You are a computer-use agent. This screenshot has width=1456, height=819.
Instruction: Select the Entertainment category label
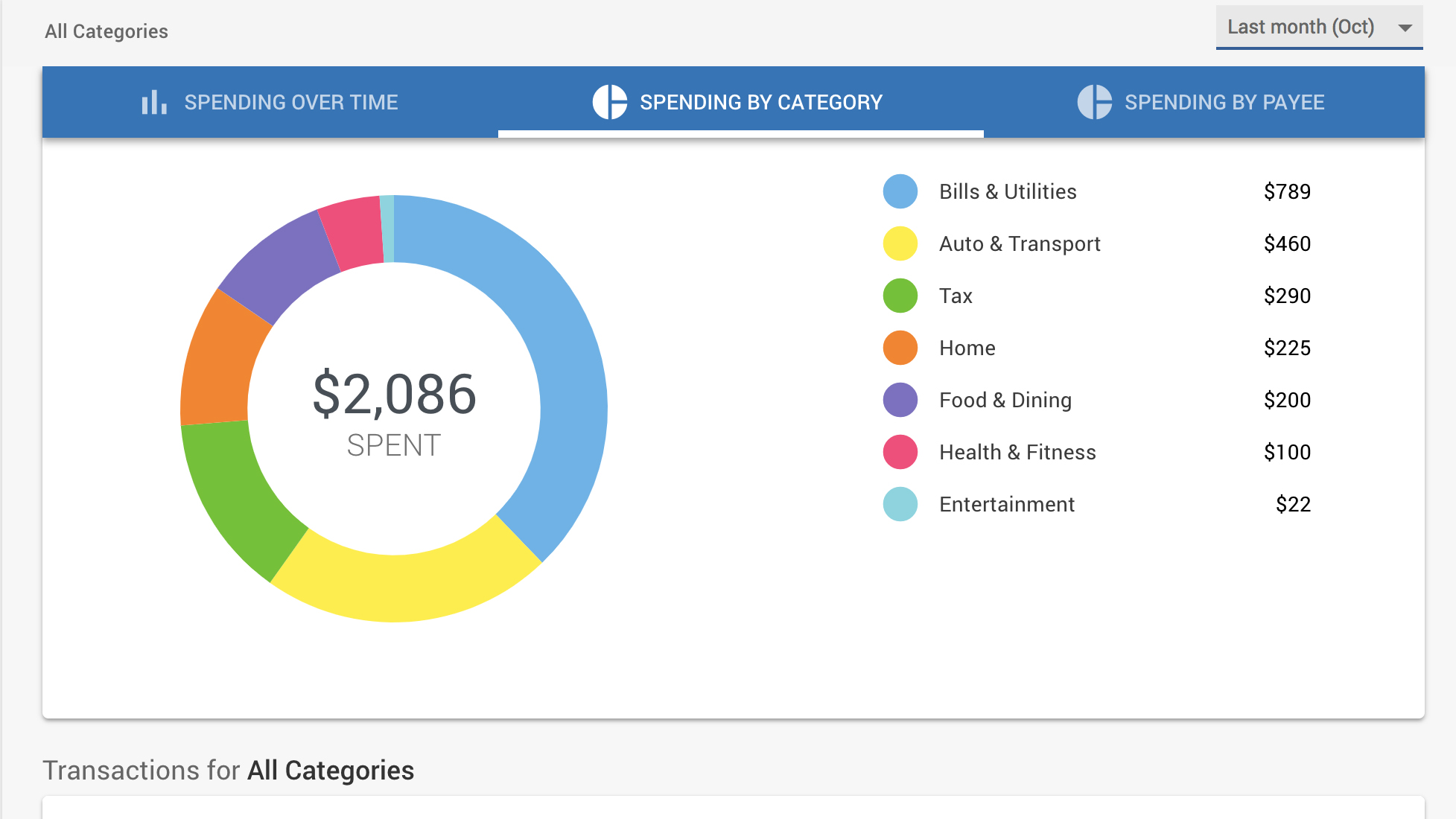[1007, 505]
